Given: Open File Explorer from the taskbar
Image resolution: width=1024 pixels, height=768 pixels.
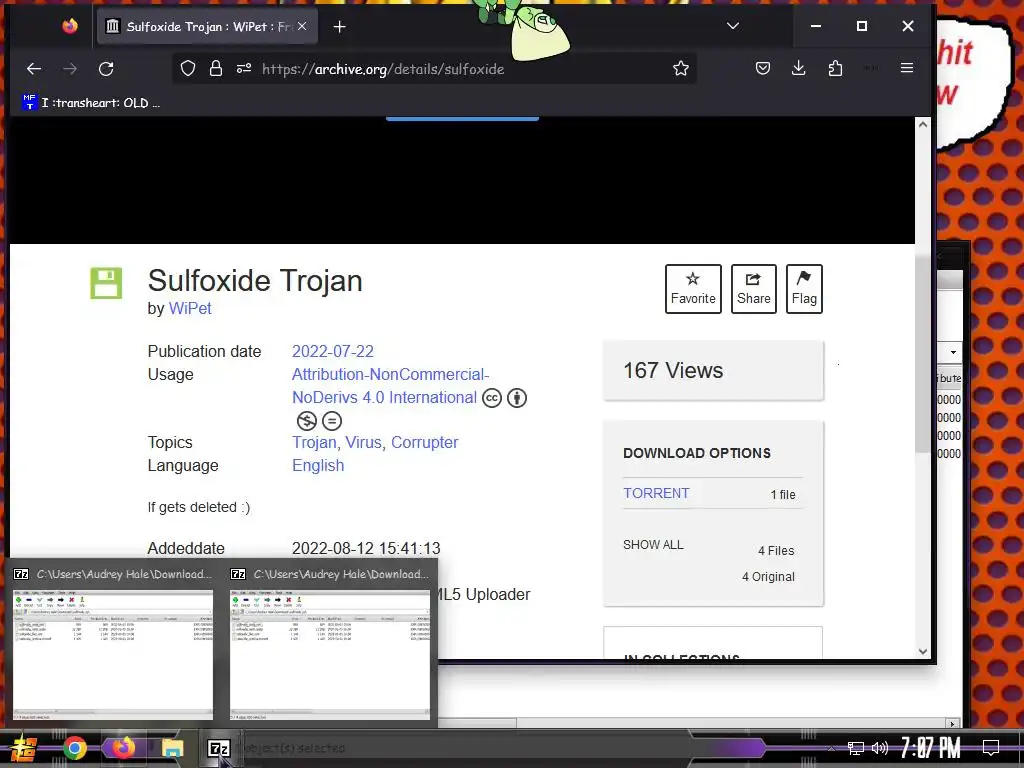Looking at the screenshot, I should click(172, 748).
